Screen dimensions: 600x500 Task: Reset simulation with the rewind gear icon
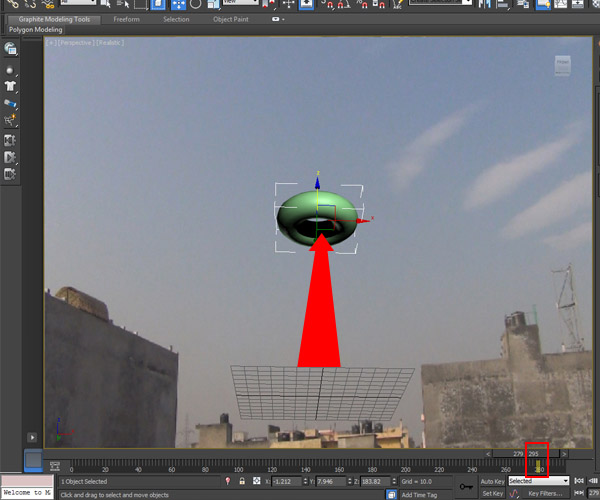(x=10, y=140)
